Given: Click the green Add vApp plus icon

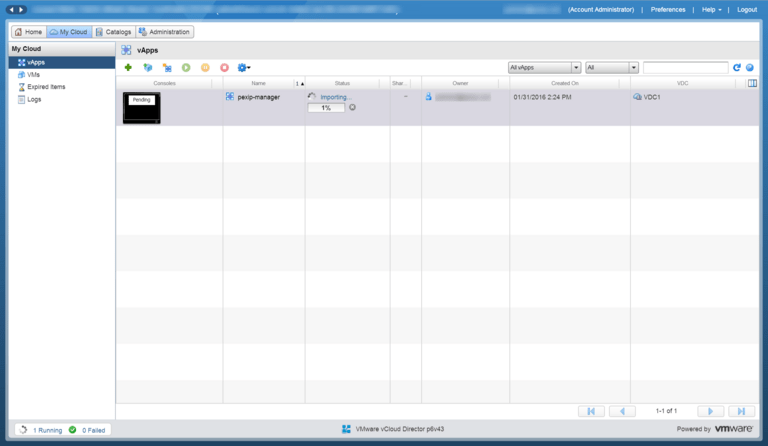Looking at the screenshot, I should [128, 68].
